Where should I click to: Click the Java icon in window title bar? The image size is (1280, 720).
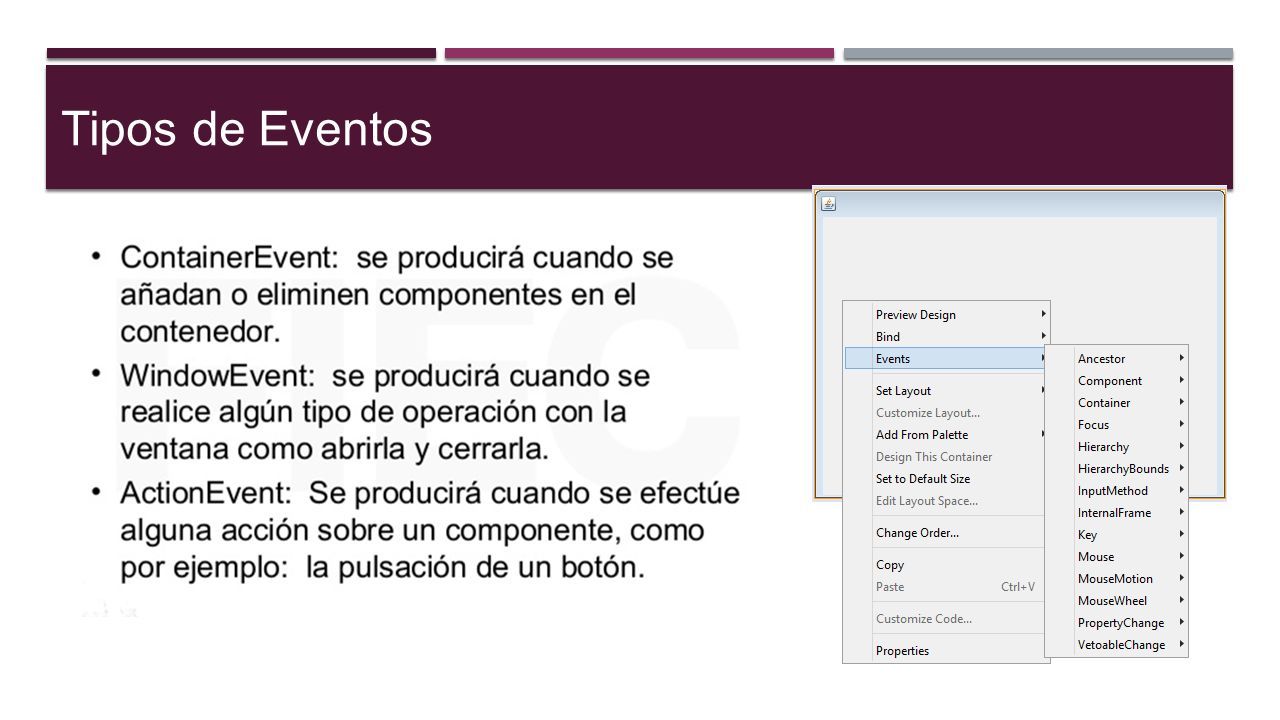pos(829,204)
